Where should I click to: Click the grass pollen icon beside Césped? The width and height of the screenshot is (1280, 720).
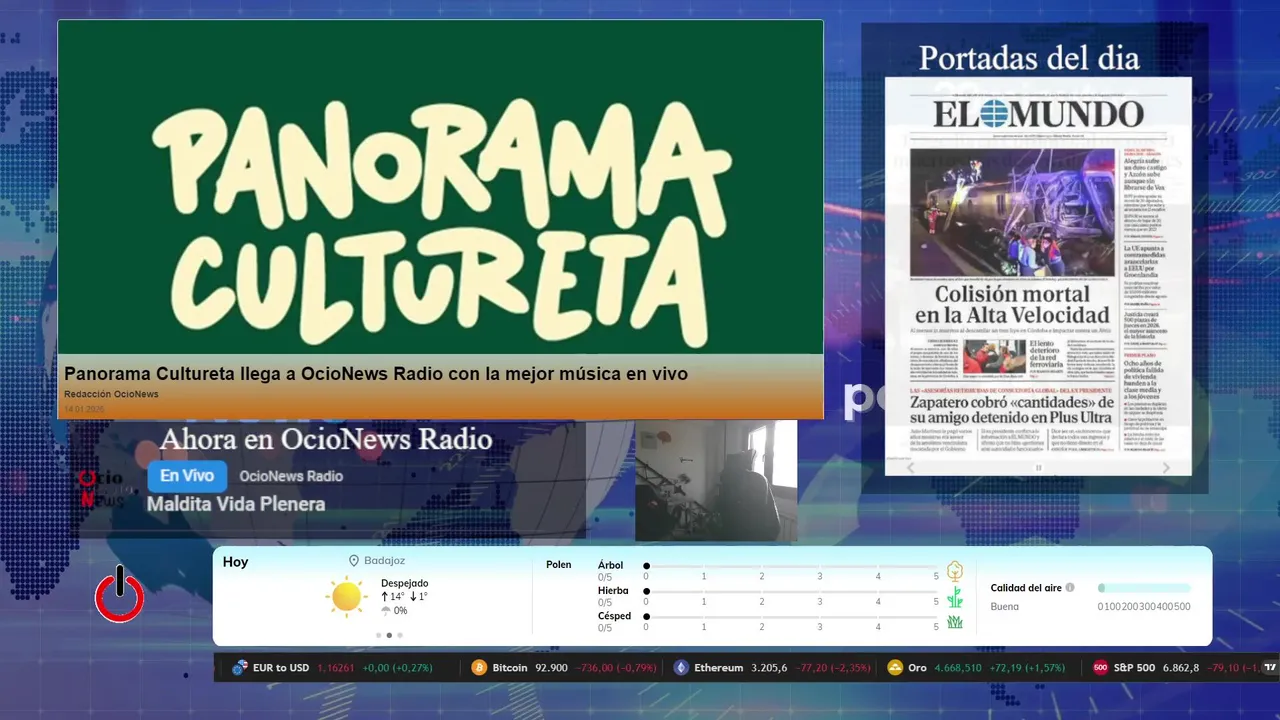pyautogui.click(x=955, y=622)
